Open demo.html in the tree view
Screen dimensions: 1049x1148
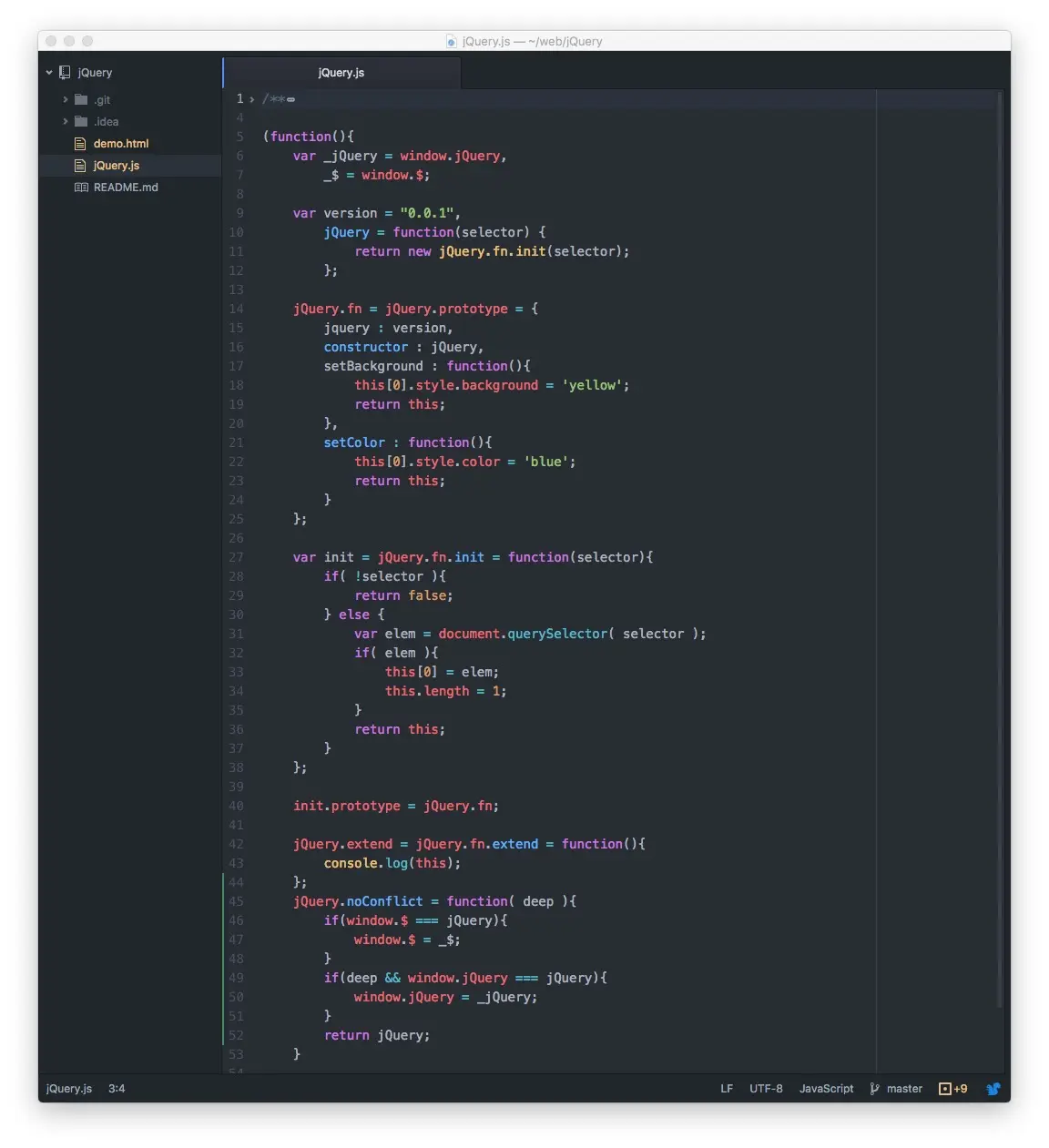click(121, 144)
